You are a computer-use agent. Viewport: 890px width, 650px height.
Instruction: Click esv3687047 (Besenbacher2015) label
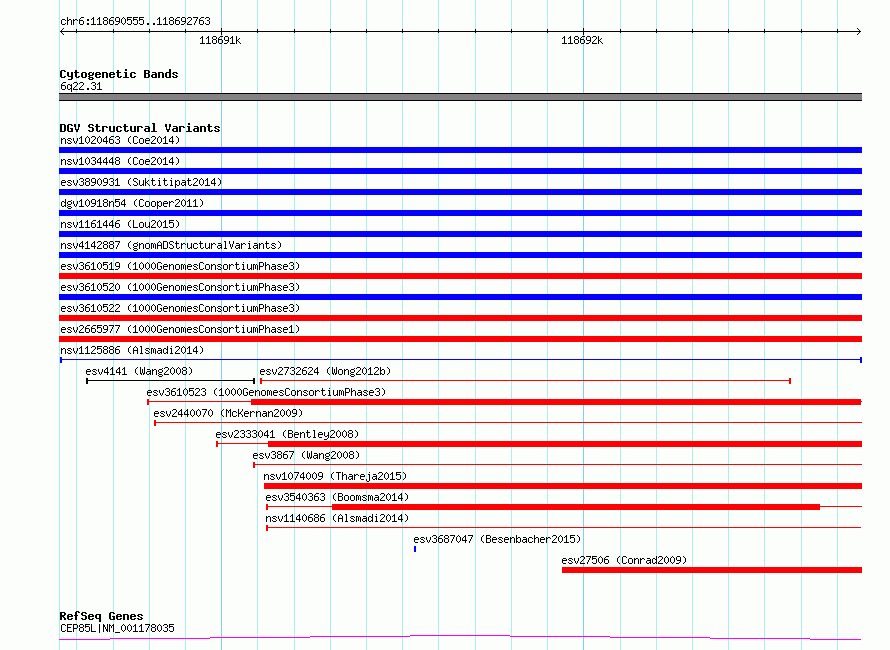click(497, 539)
